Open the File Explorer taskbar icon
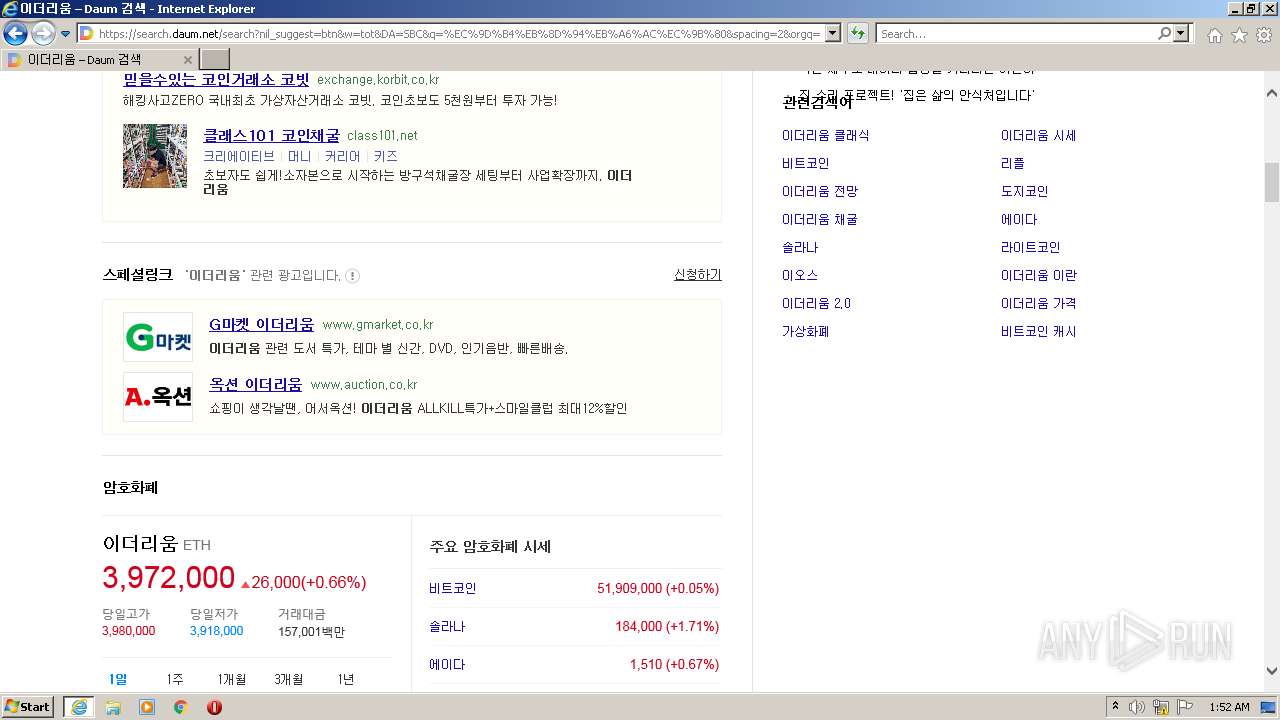Screen dimensions: 1280x720 click(113, 707)
